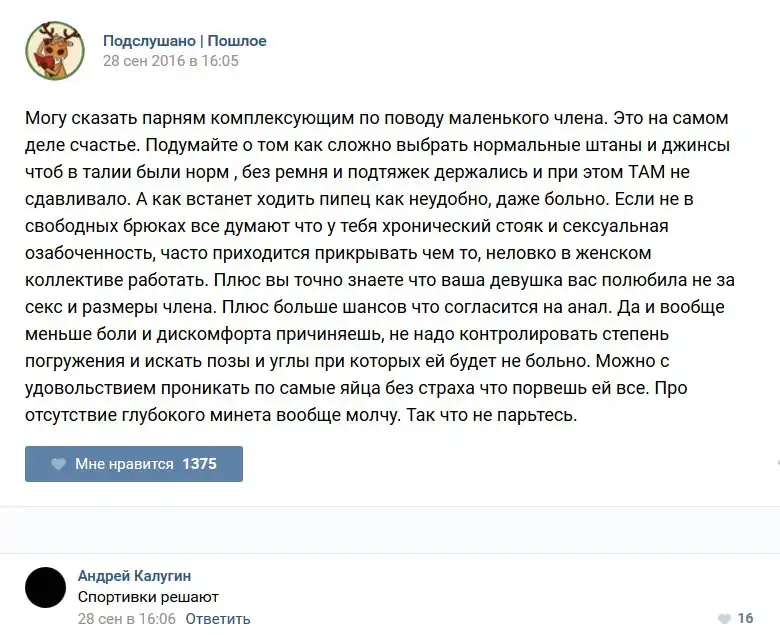Open the Подслушано | Пошлое deer avatar
The height and width of the screenshot is (635, 780).
click(x=54, y=50)
